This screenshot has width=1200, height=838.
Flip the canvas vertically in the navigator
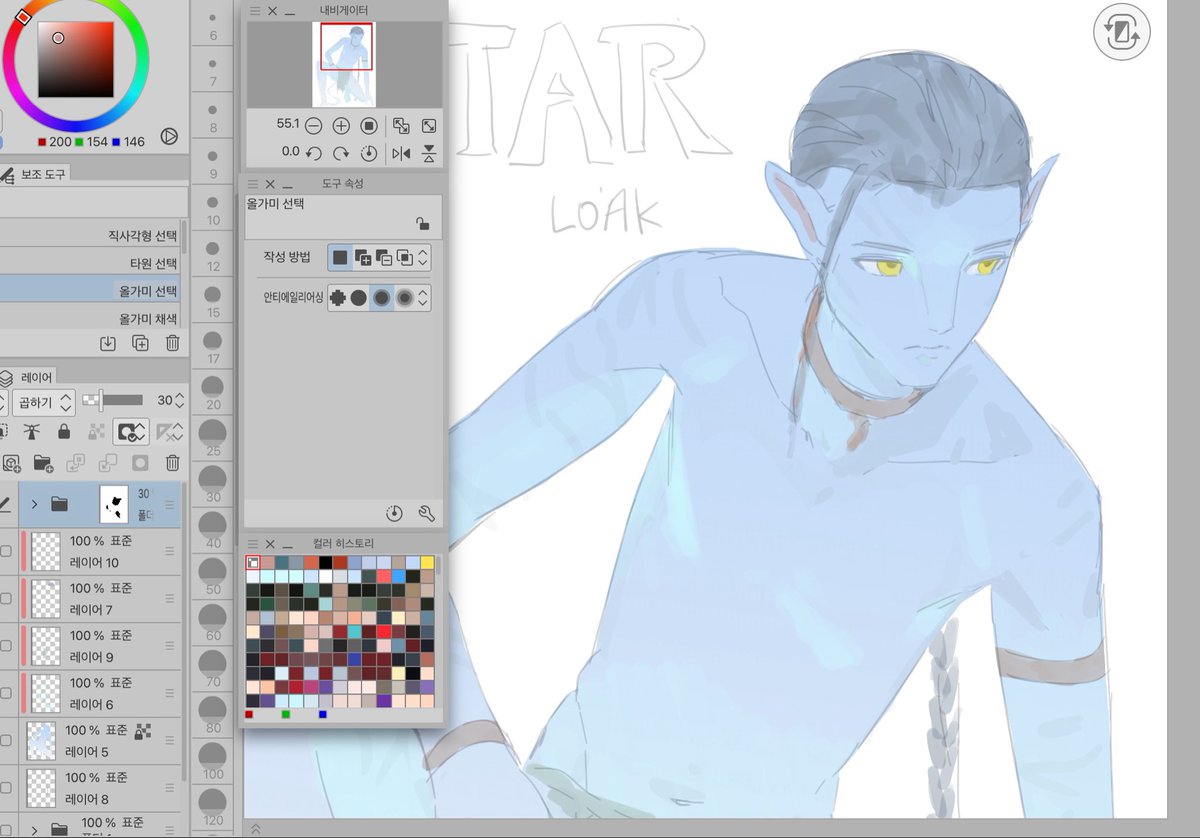point(429,153)
